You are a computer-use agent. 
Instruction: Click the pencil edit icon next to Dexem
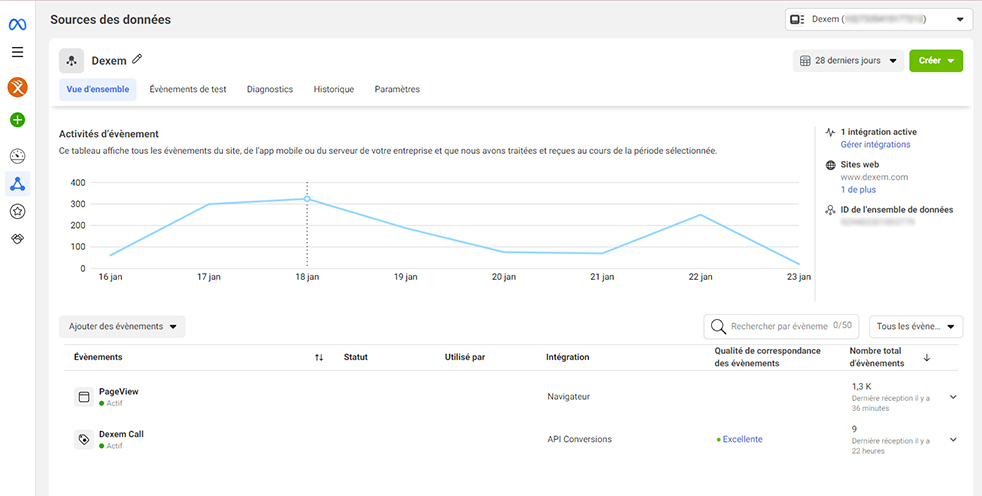(x=137, y=59)
